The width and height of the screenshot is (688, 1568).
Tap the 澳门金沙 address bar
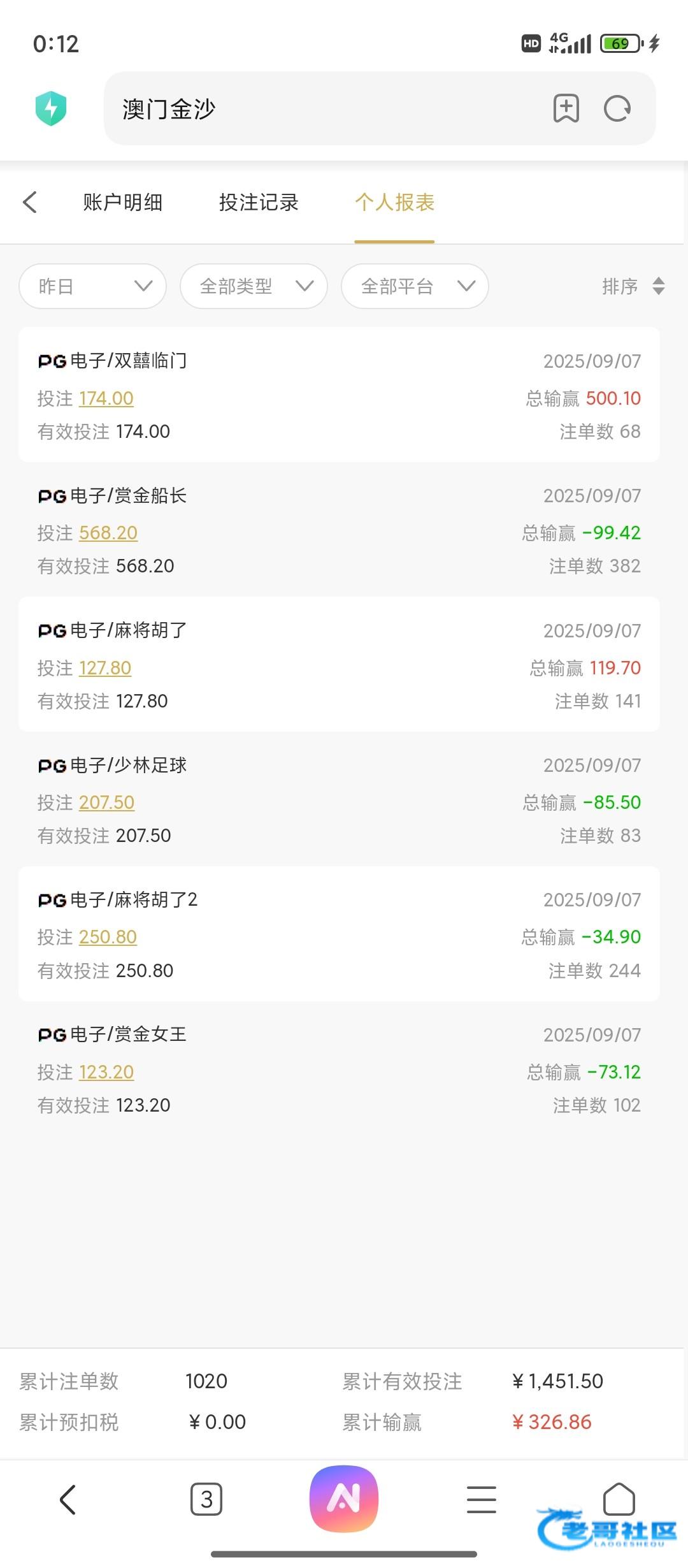tap(319, 108)
